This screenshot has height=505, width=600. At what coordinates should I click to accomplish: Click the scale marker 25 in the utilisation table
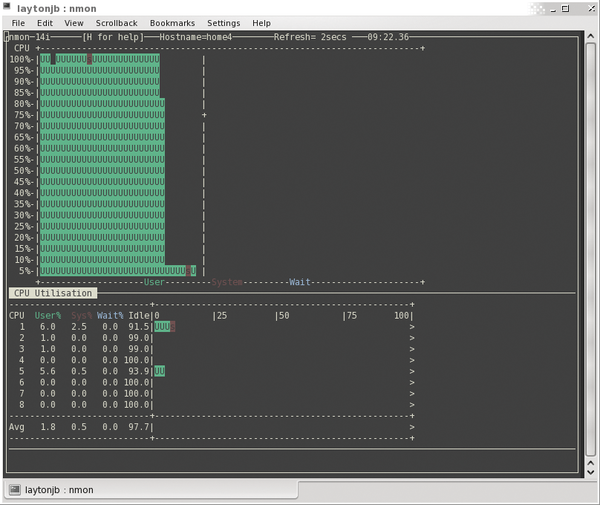(x=222, y=316)
